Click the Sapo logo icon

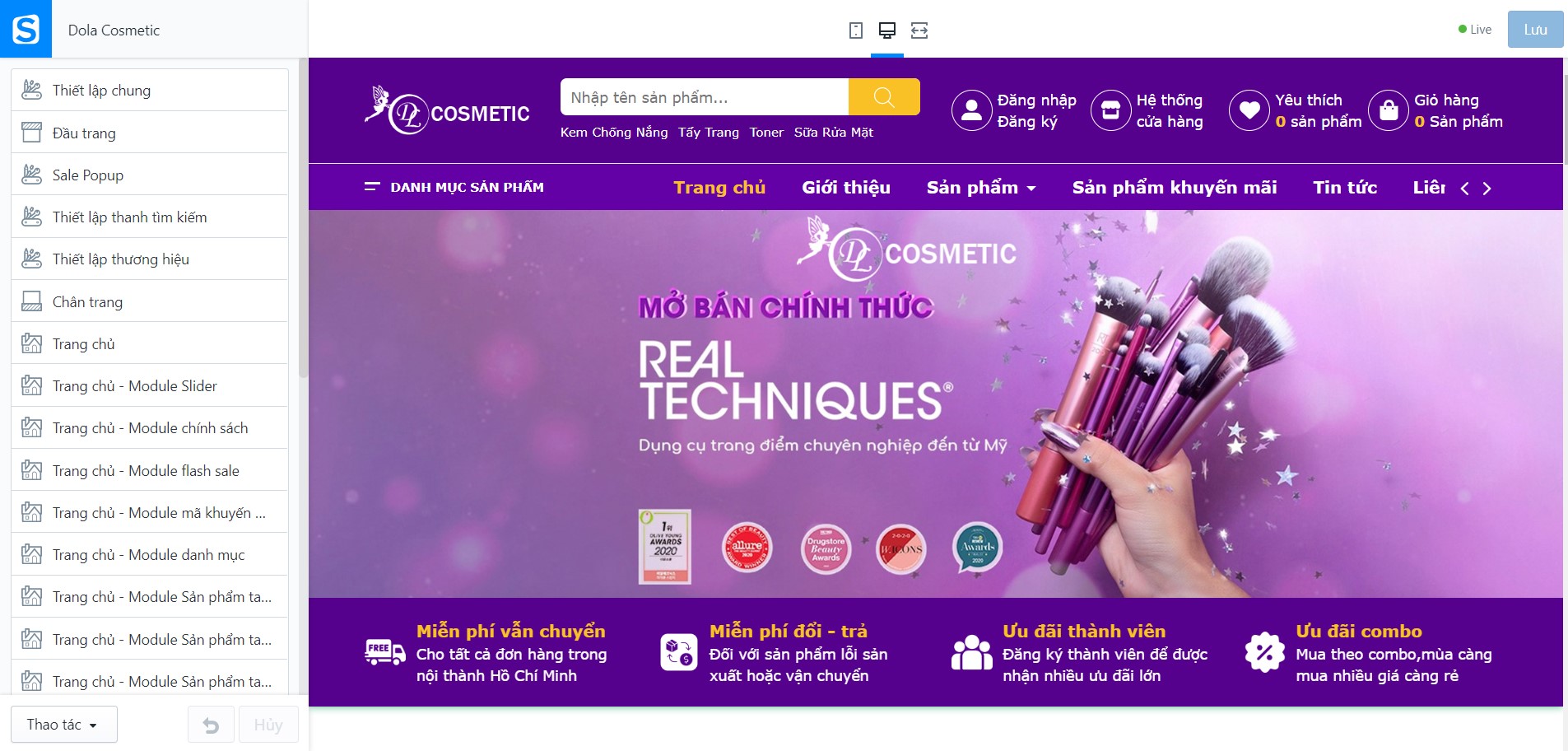click(x=26, y=29)
